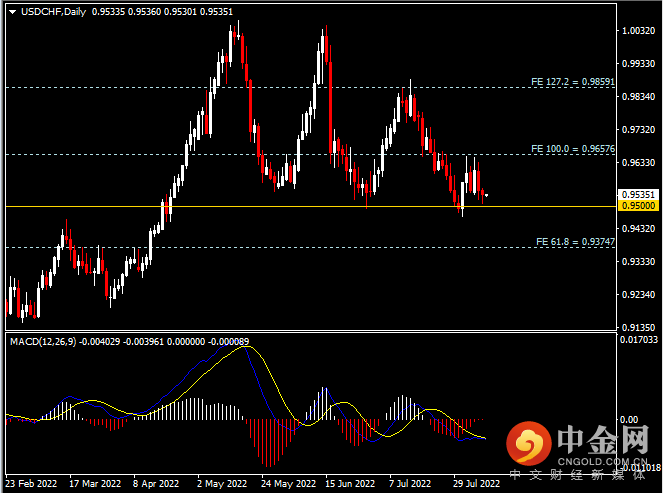This screenshot has height=493, width=663.
Task: Click the 0.017033 MACD scale label
Action: [638, 340]
